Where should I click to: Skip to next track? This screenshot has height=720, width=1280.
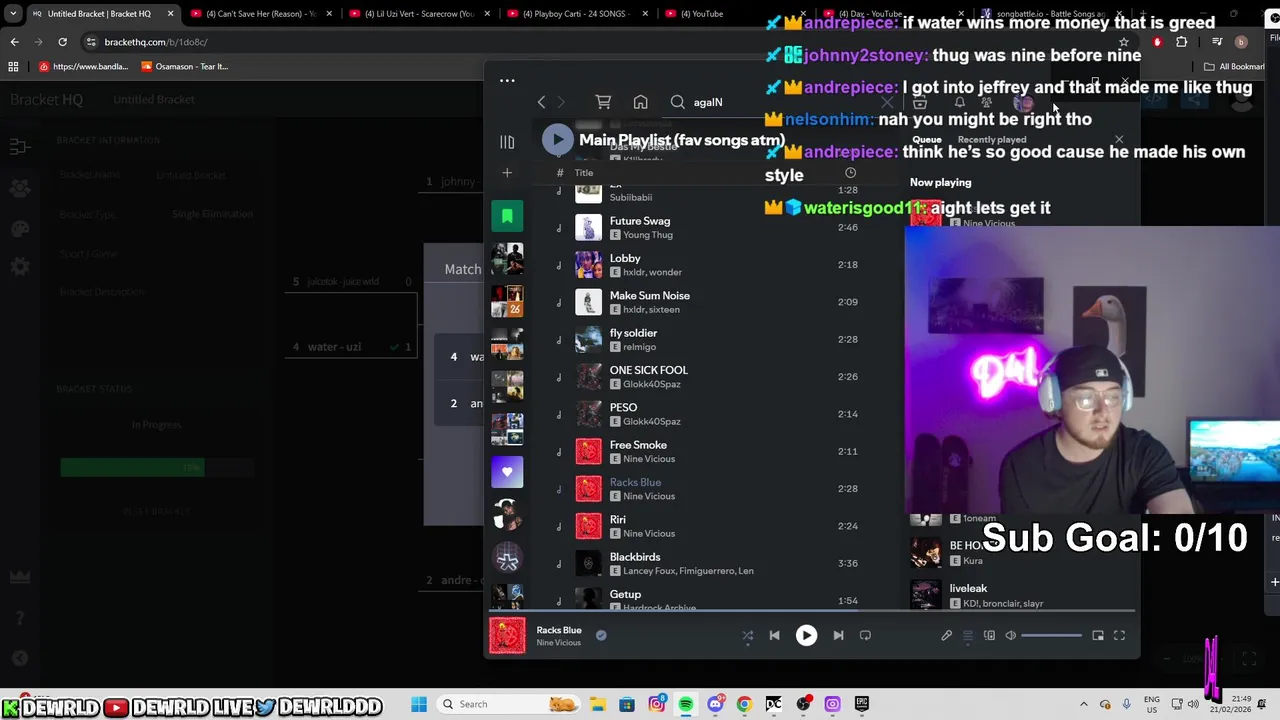click(838, 635)
